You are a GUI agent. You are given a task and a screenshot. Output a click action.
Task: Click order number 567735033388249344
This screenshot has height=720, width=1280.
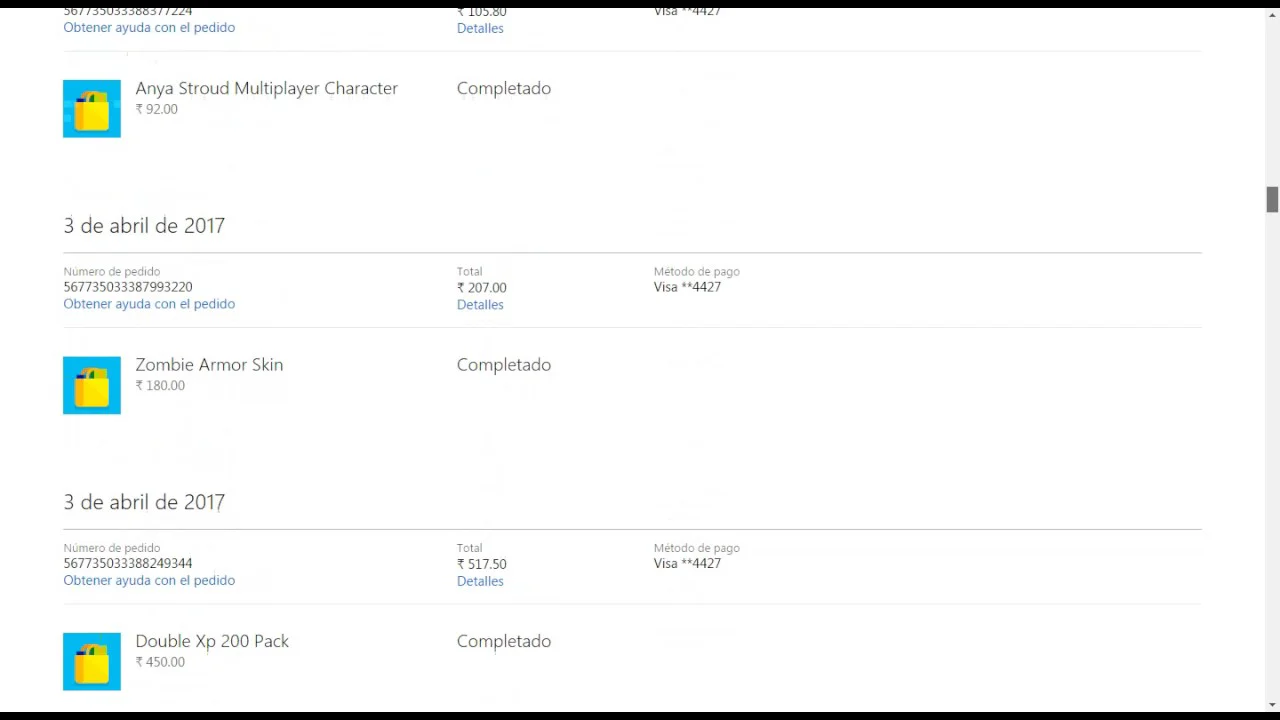(128, 563)
